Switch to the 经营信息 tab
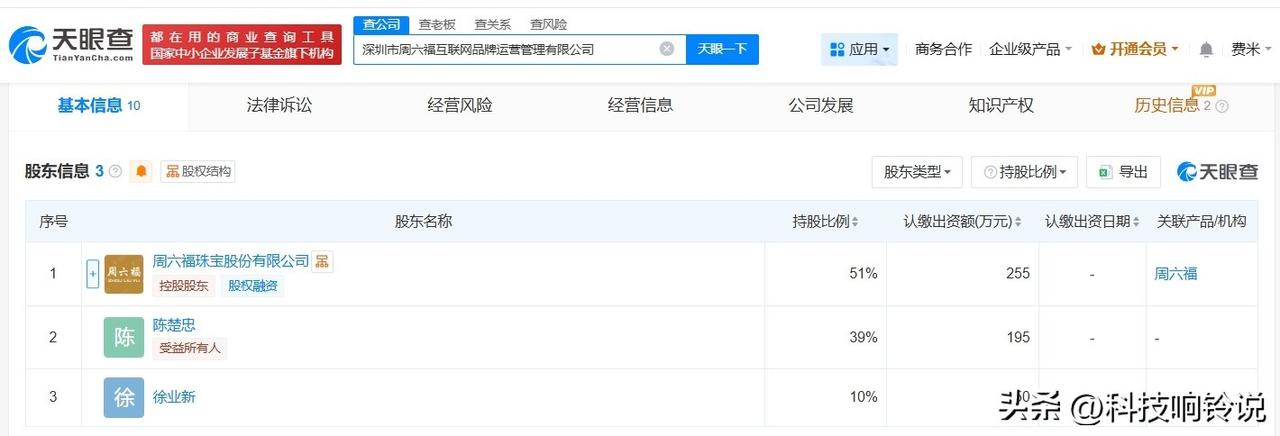Viewport: 1280px width, 436px height. coord(640,105)
